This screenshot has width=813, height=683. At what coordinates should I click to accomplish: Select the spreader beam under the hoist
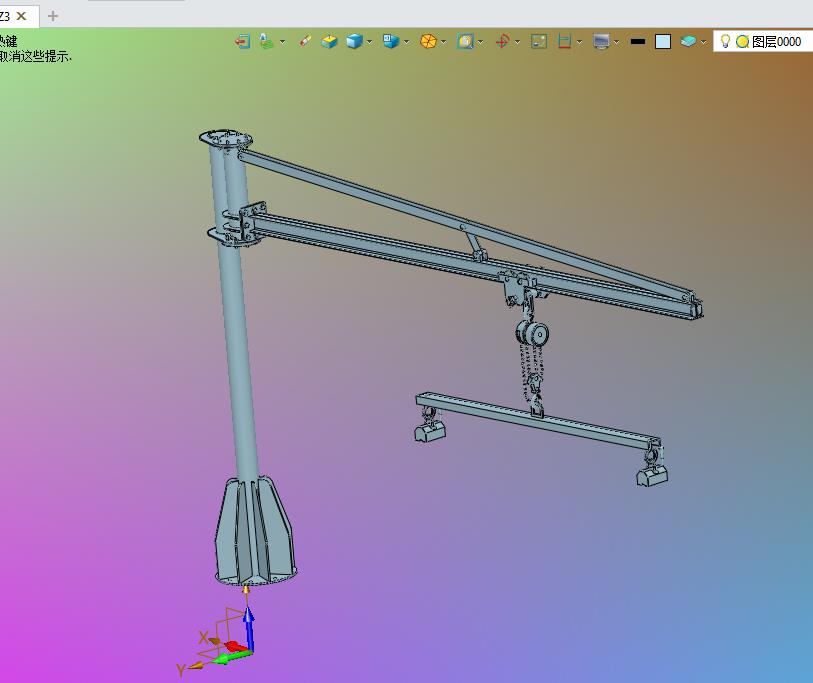pyautogui.click(x=537, y=420)
